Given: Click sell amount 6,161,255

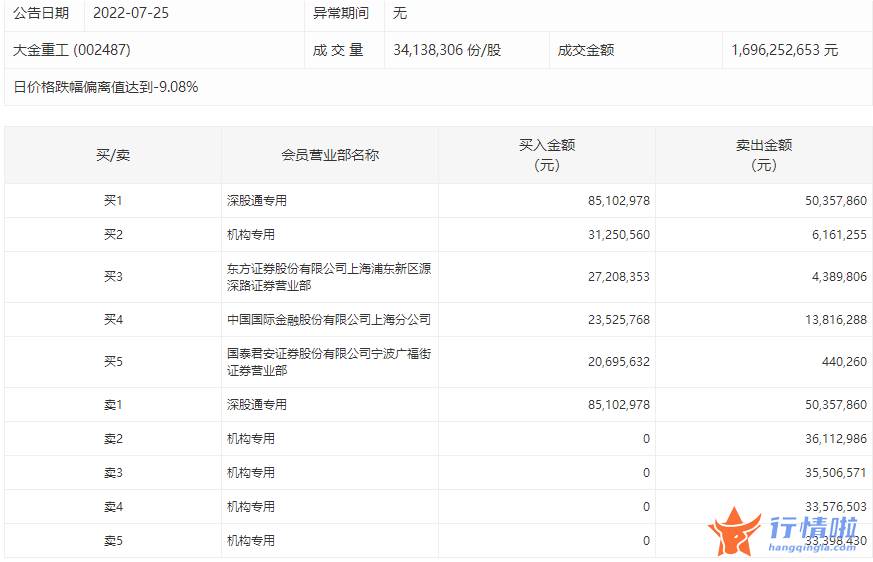Looking at the screenshot, I should coord(839,234).
